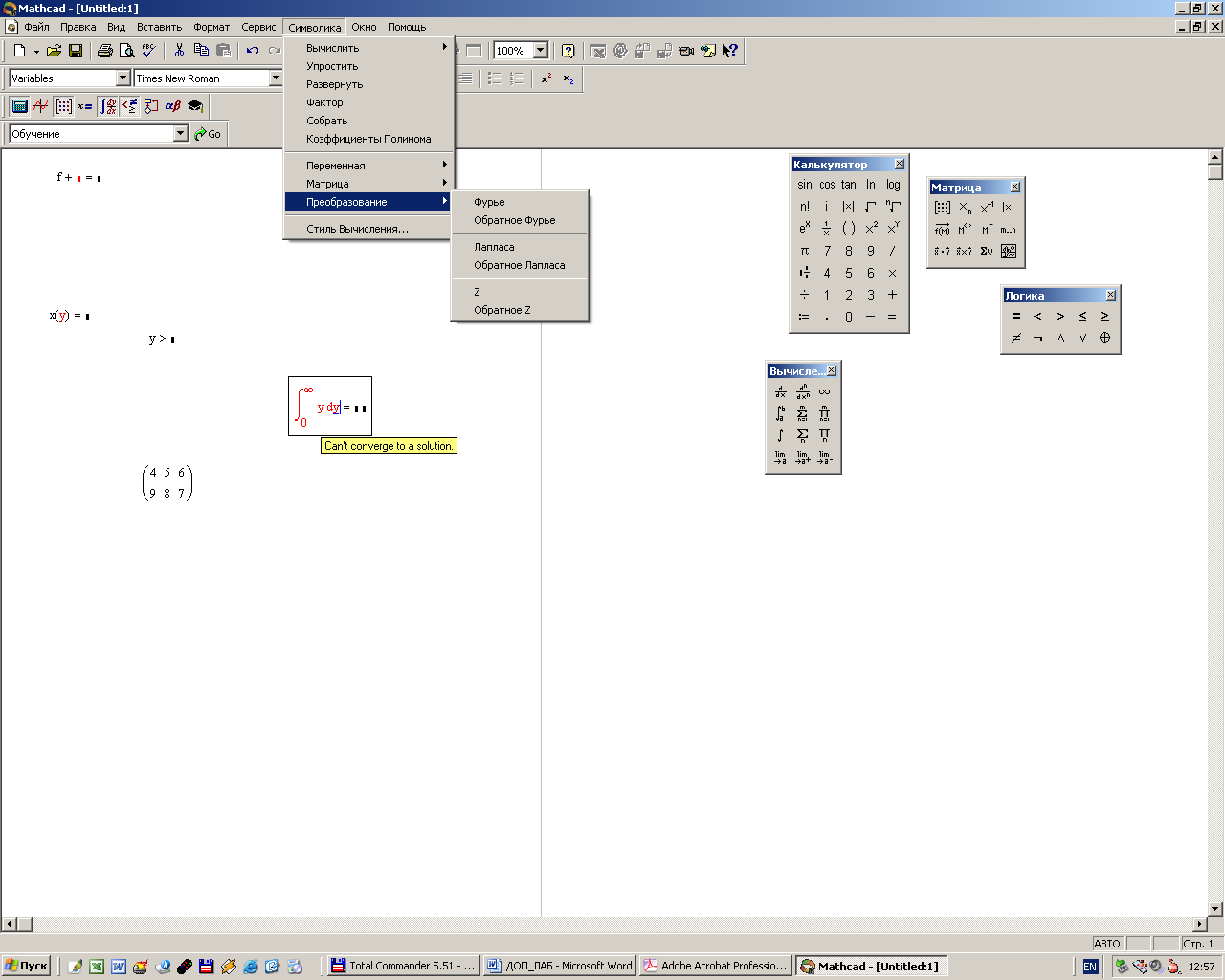Toggle the Matrix palette toolbar button
Screen dimensions: 1225x980
point(63,106)
